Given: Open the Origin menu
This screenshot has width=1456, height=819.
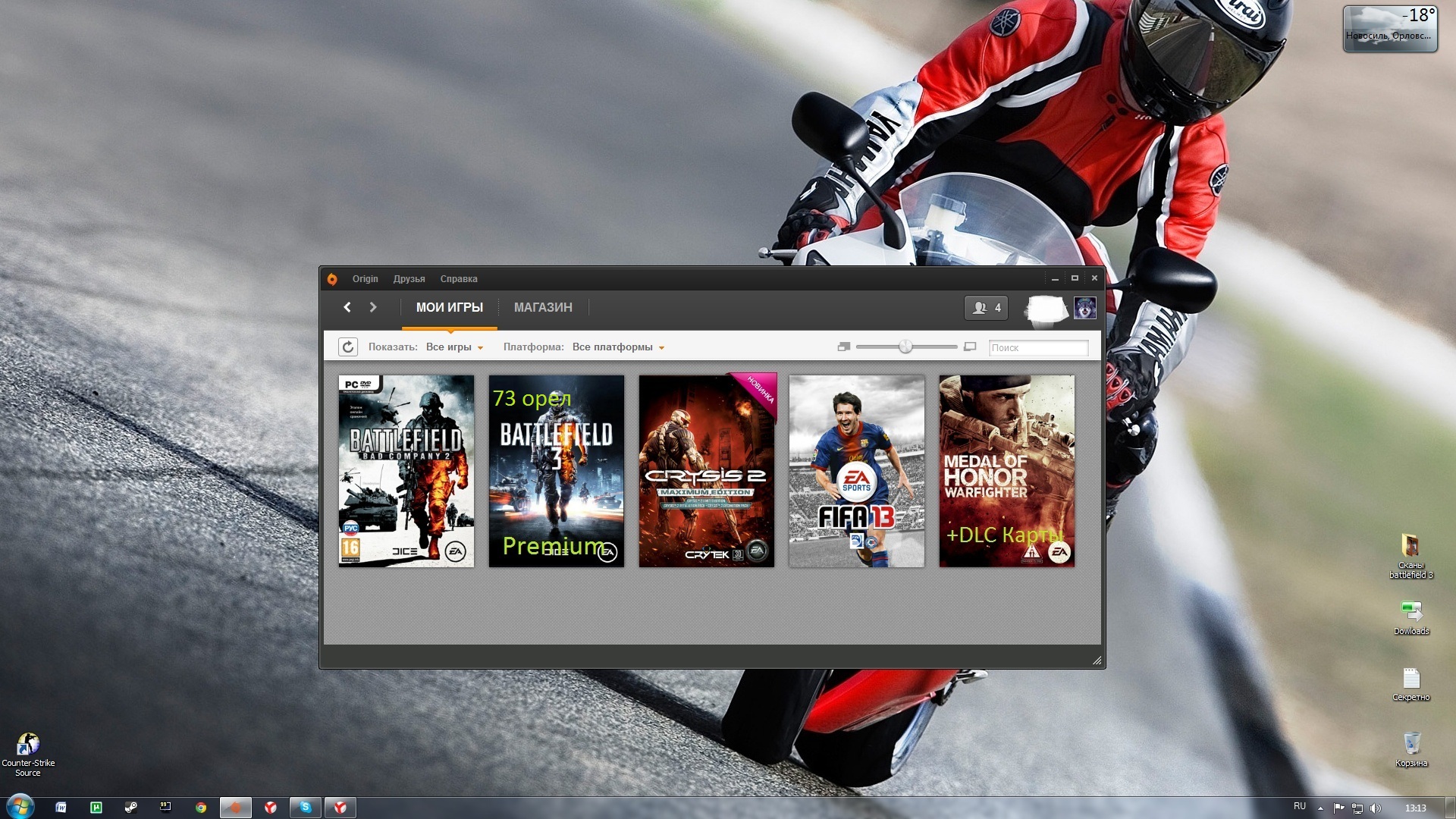Looking at the screenshot, I should [x=365, y=279].
